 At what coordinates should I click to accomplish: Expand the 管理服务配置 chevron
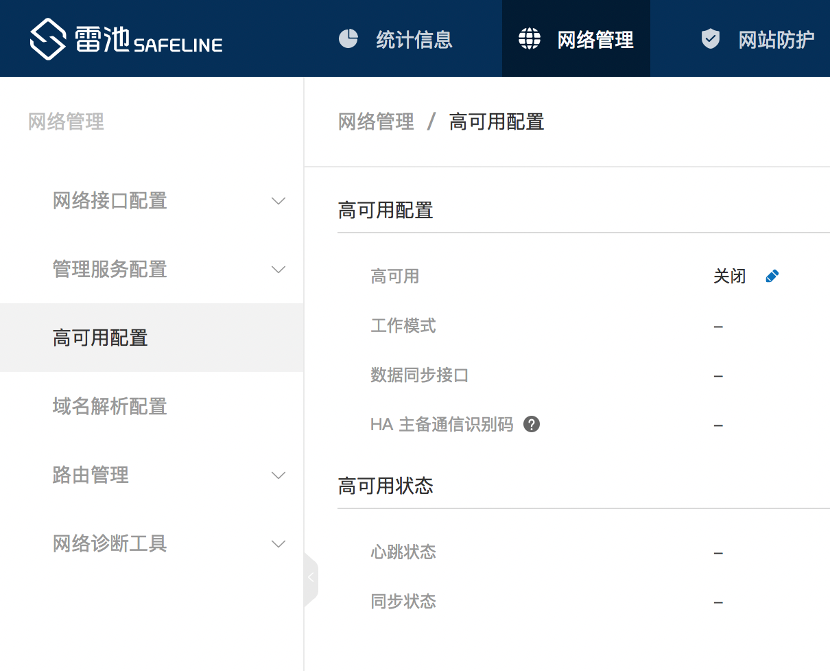(x=279, y=269)
